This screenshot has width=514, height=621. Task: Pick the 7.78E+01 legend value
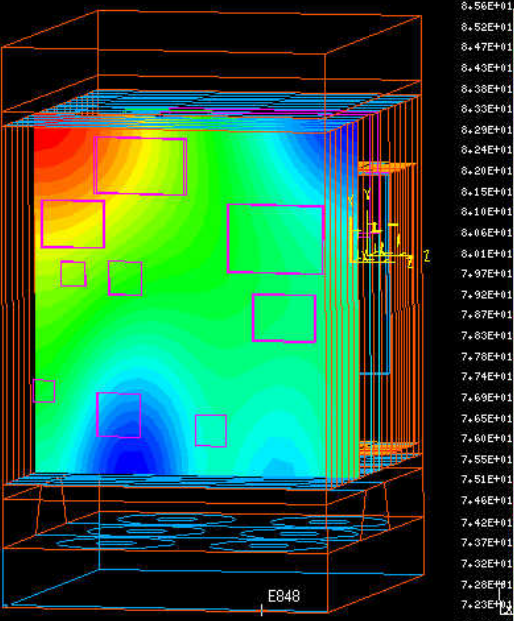[487, 356]
